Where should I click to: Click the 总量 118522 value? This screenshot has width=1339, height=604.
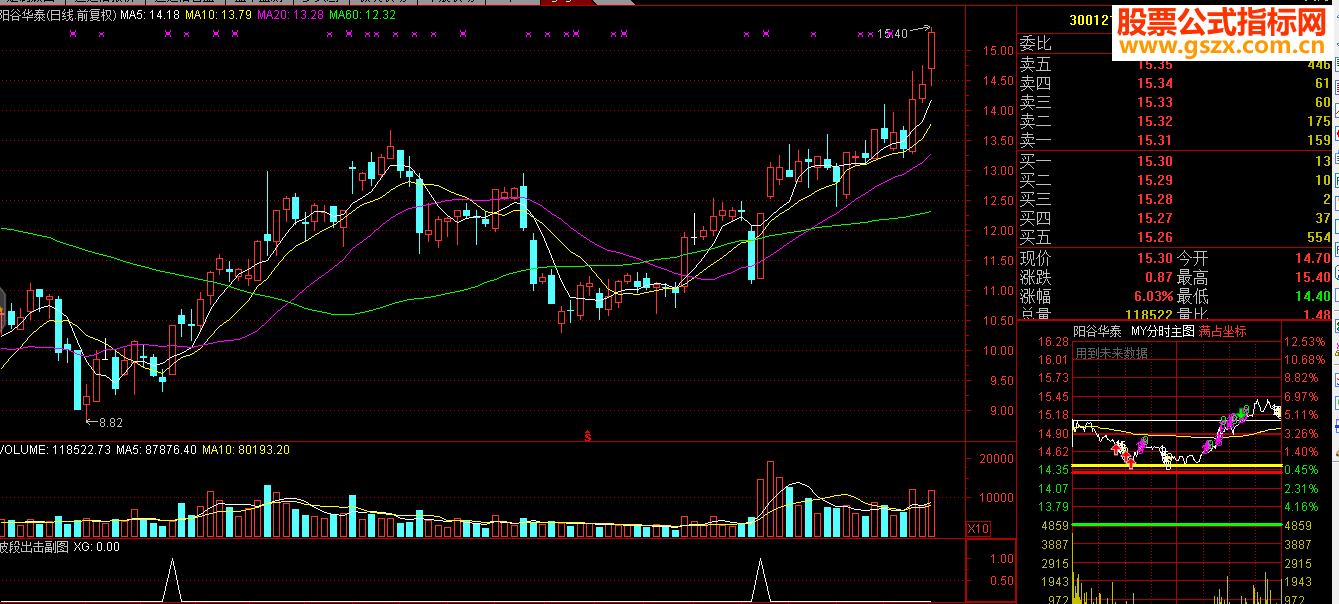1148,315
